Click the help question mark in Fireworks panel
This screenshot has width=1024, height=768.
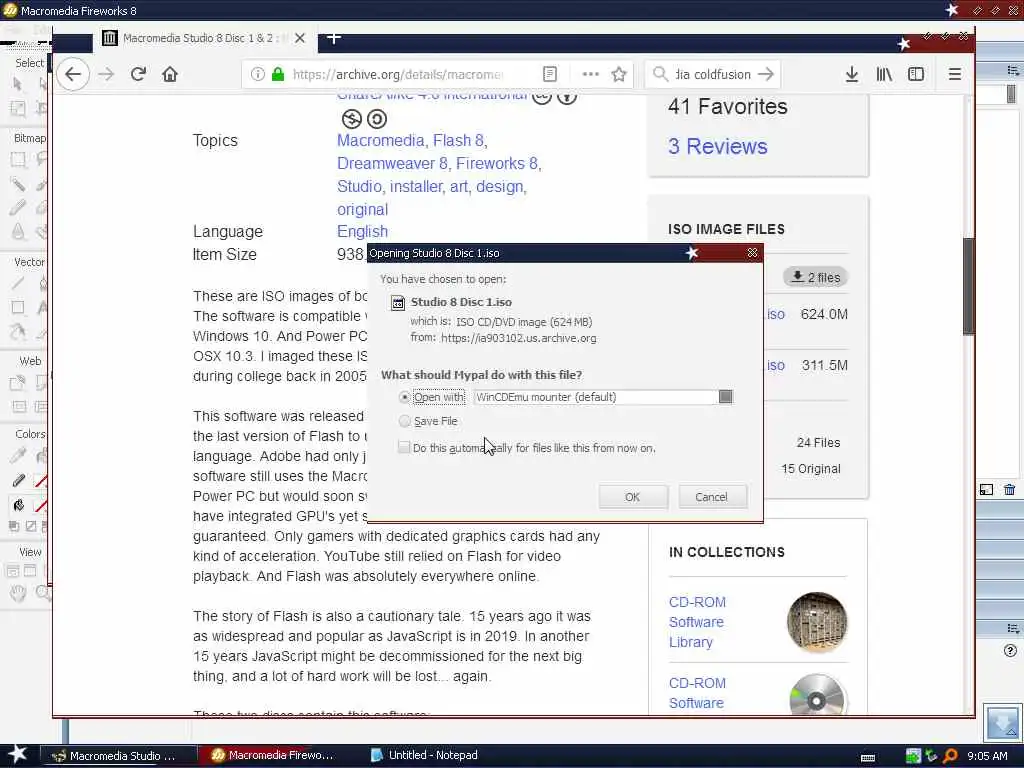click(1010, 650)
